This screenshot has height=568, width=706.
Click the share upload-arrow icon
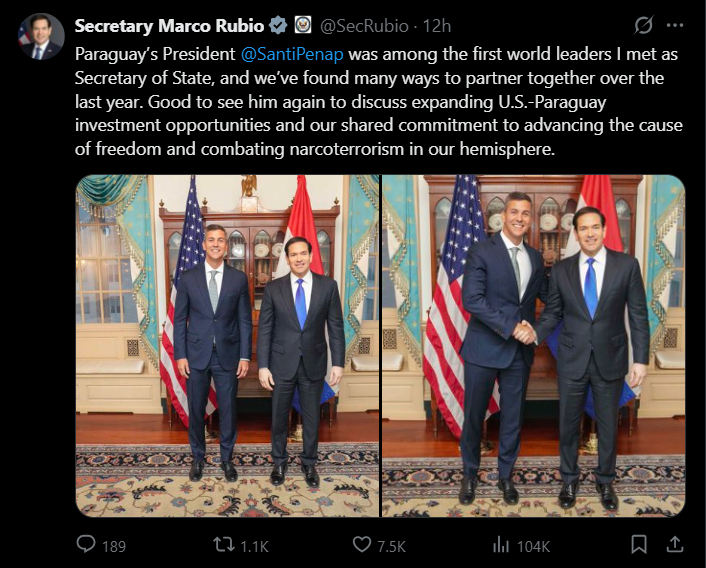675,544
